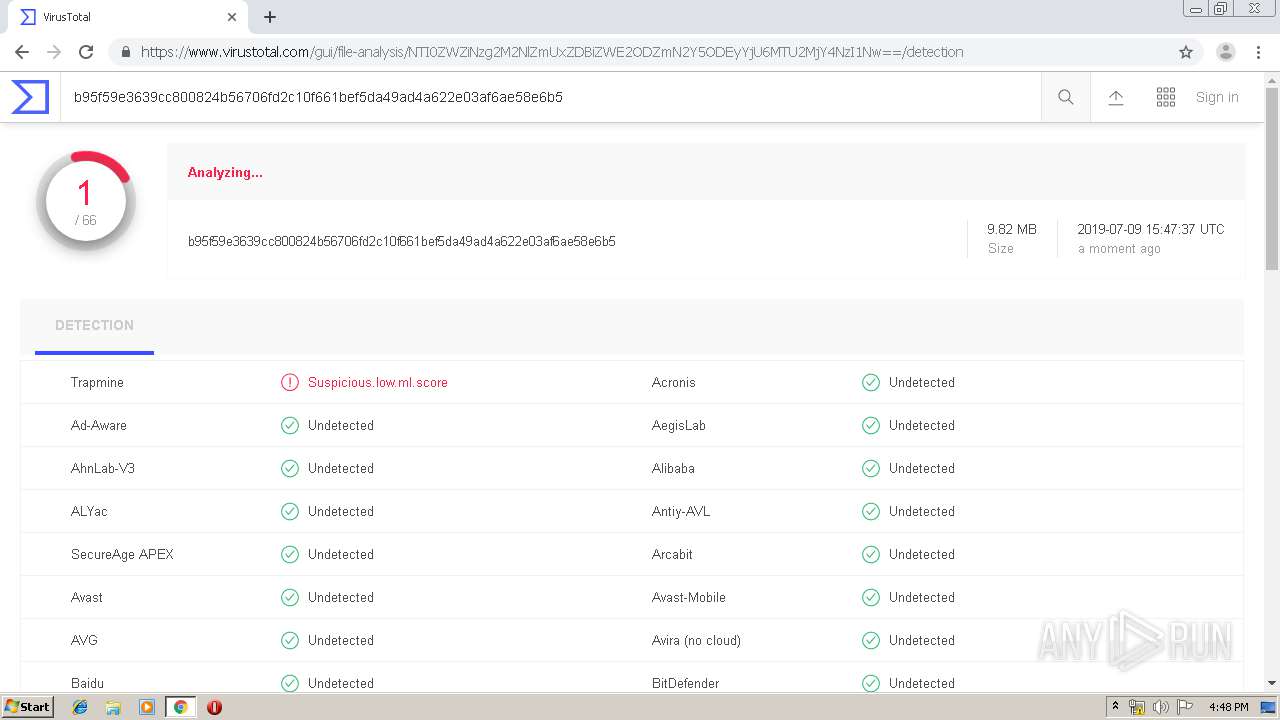Click the Avira (no cloud) checkmark icon
This screenshot has height=720, width=1280.
tap(871, 640)
